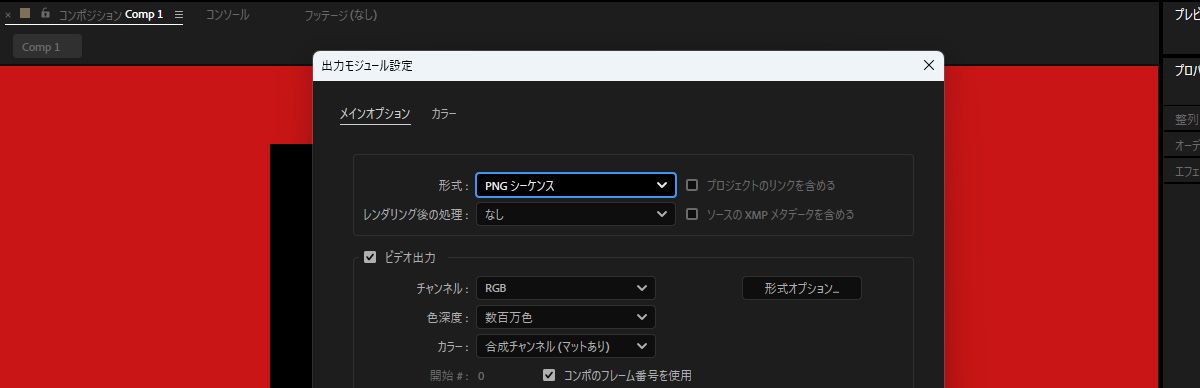Open the カラー dropdown showing 合成チャンネル
Image resolution: width=1200 pixels, height=388 pixels.
click(x=566, y=346)
